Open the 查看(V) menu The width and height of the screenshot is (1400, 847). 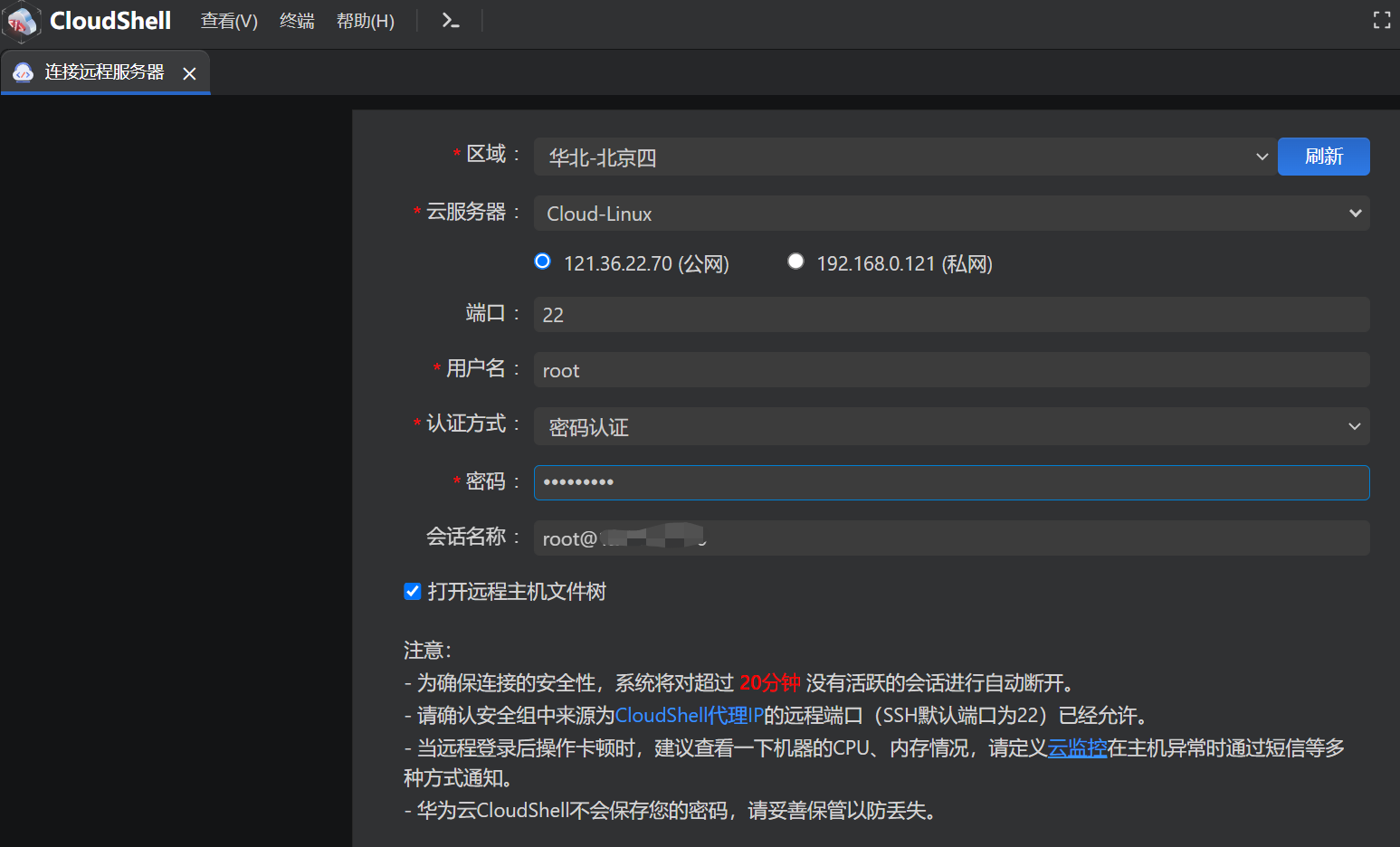click(x=229, y=21)
